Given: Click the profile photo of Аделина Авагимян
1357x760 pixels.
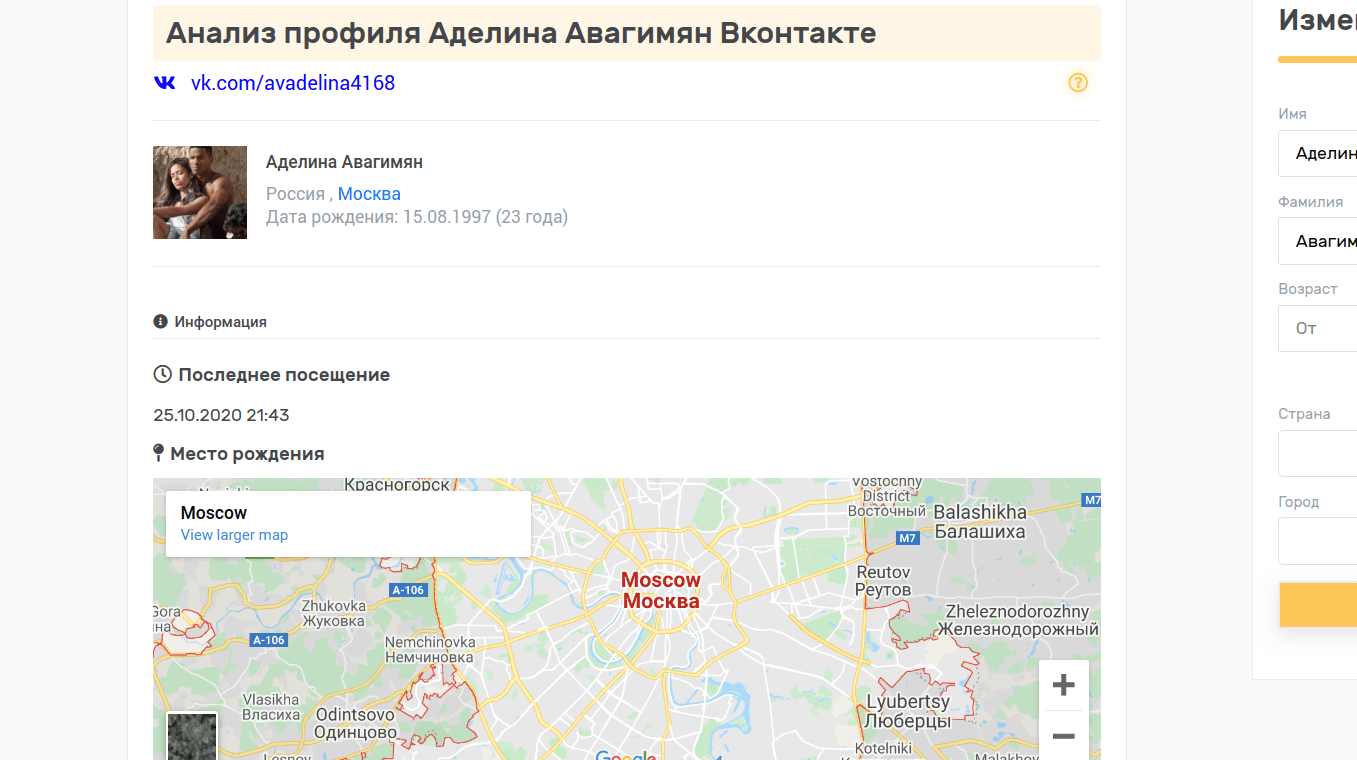Looking at the screenshot, I should point(199,192).
